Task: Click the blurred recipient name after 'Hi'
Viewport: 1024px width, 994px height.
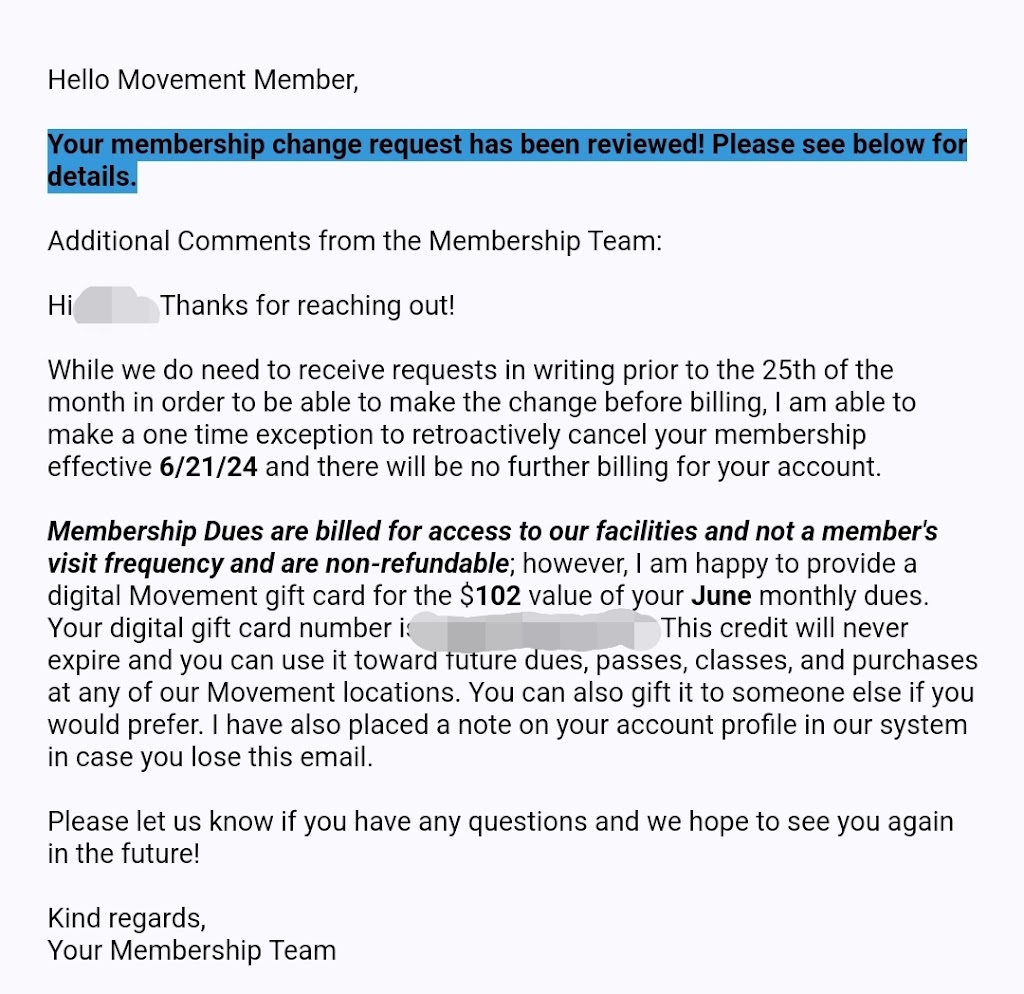Action: tap(117, 306)
